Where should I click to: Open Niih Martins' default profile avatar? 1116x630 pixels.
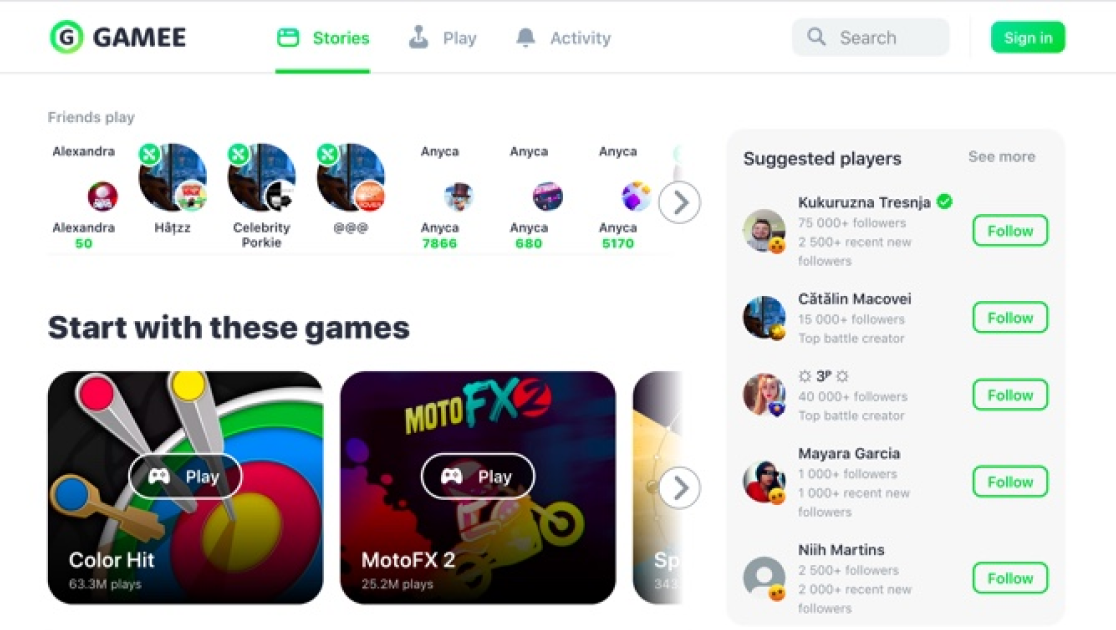(764, 577)
